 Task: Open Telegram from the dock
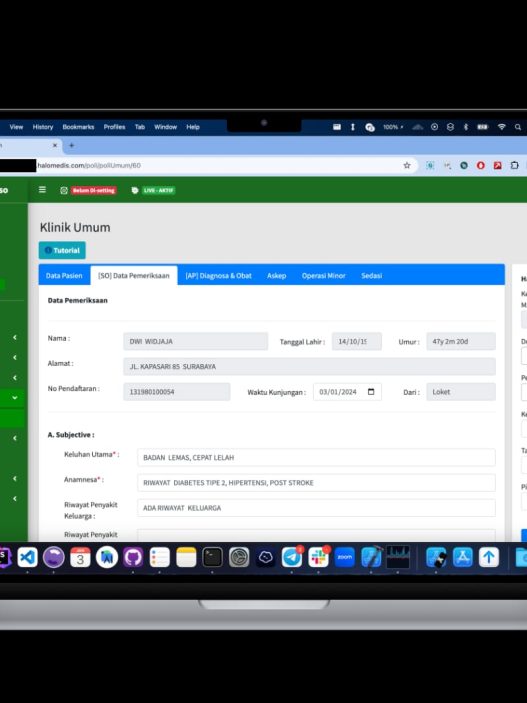pos(292,557)
